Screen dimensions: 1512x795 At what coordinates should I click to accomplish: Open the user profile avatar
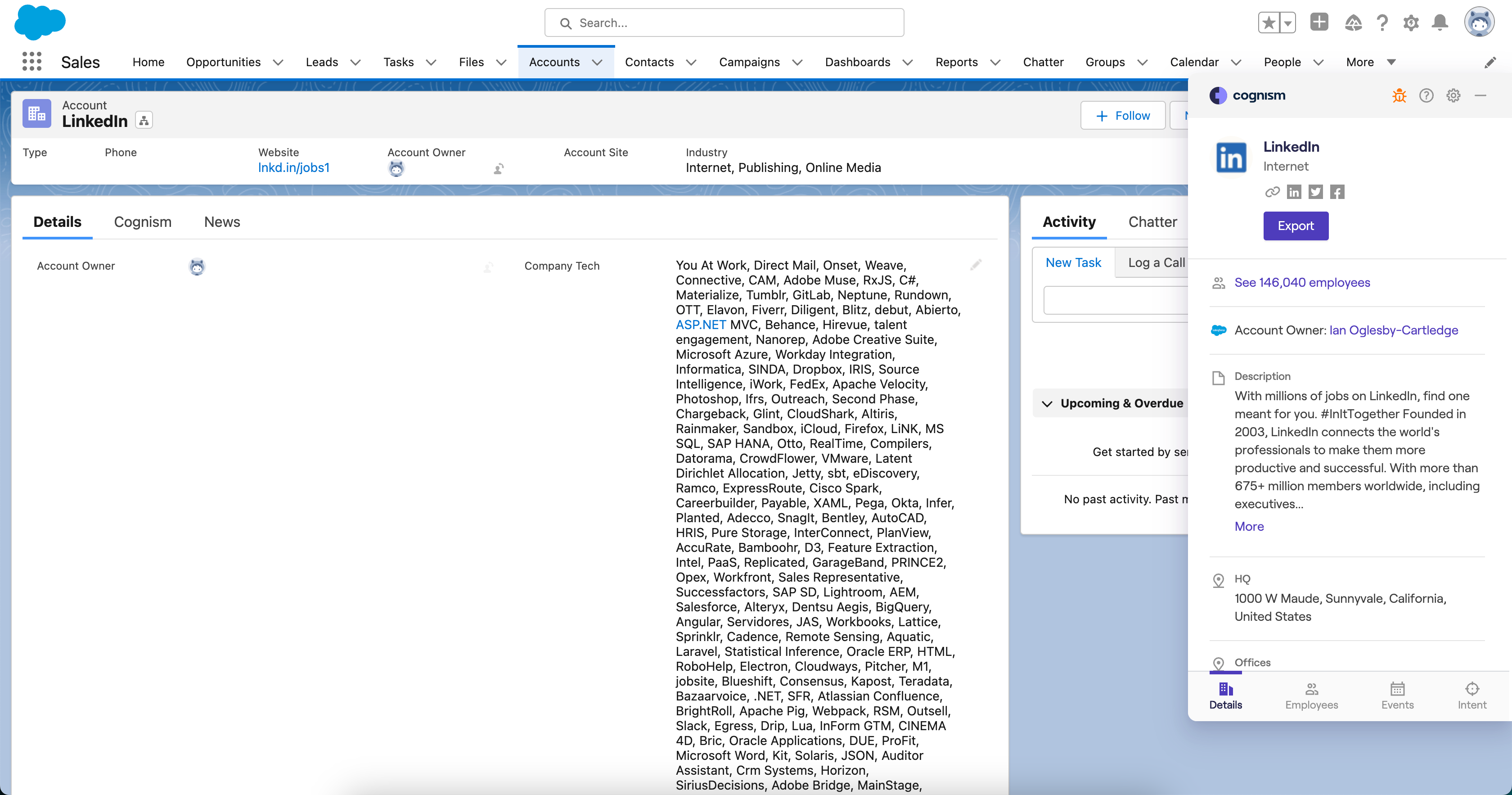click(1479, 23)
